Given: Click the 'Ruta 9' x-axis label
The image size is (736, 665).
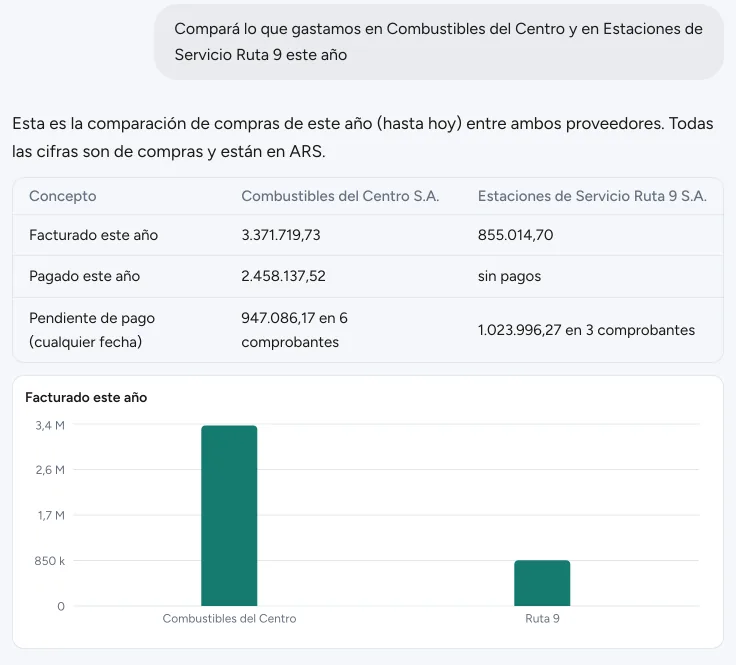Looking at the screenshot, I should coord(542,619).
